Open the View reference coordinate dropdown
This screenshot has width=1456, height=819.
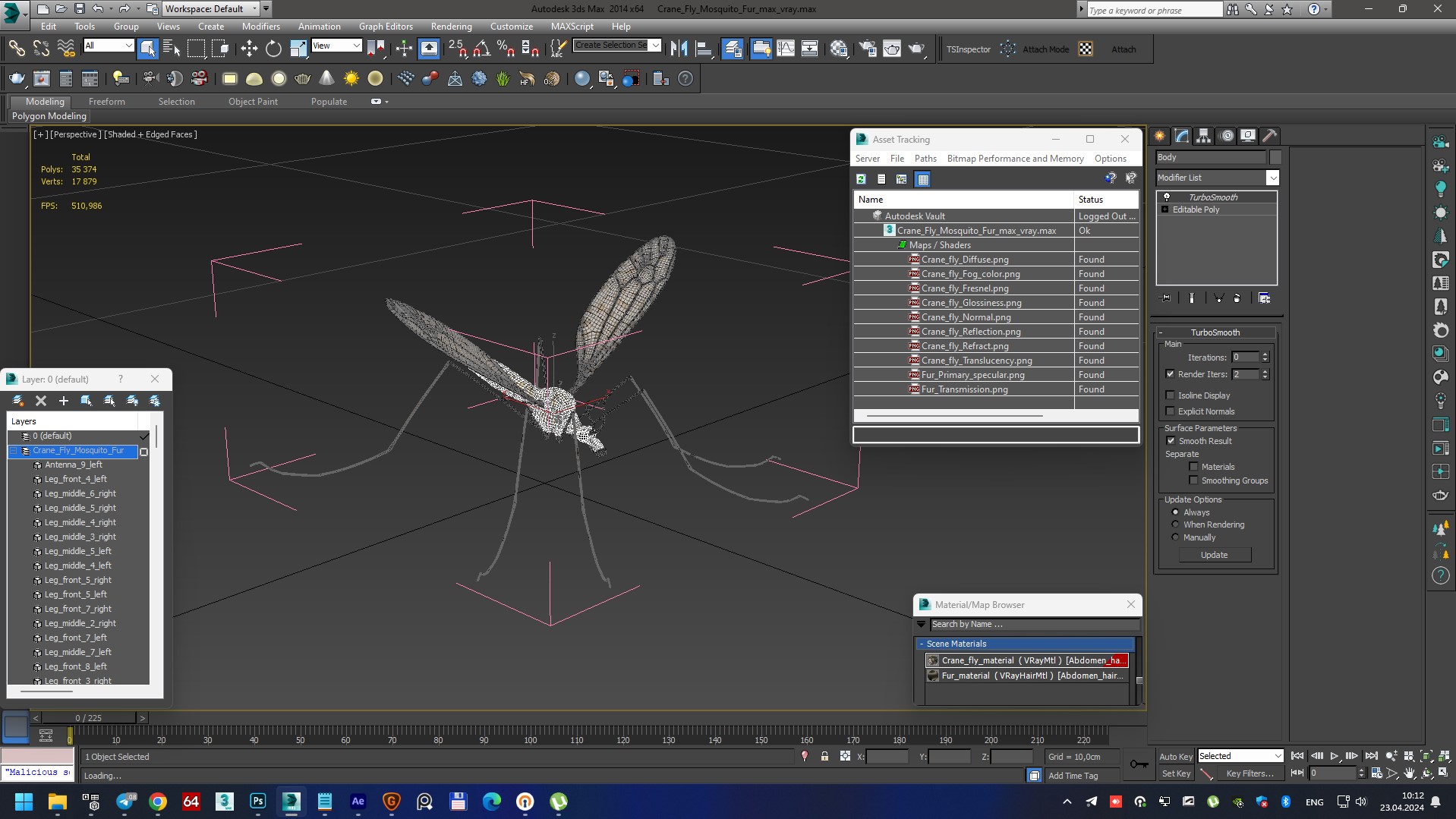[336, 46]
